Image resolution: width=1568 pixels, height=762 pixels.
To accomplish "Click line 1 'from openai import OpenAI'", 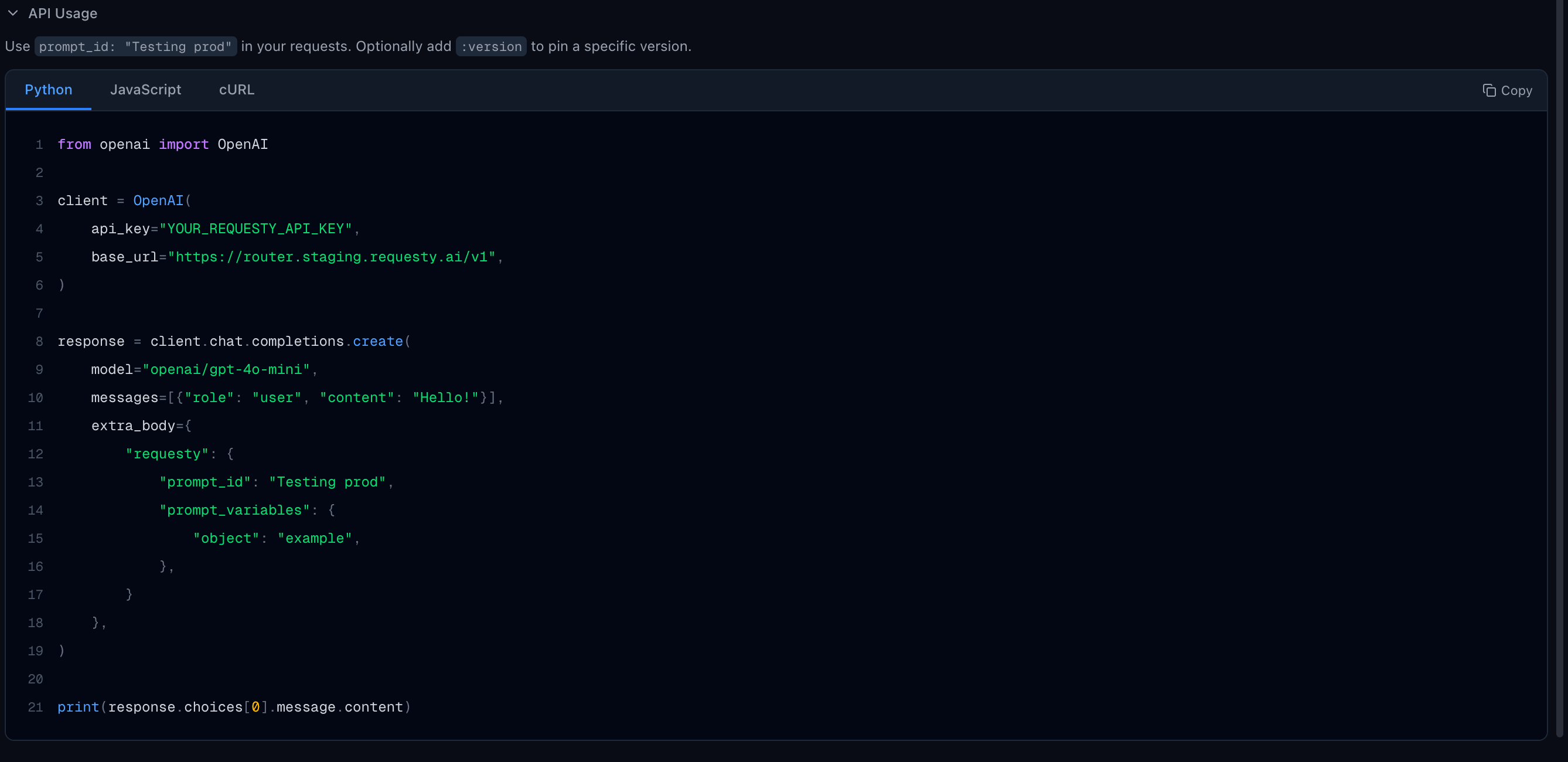I will [162, 144].
